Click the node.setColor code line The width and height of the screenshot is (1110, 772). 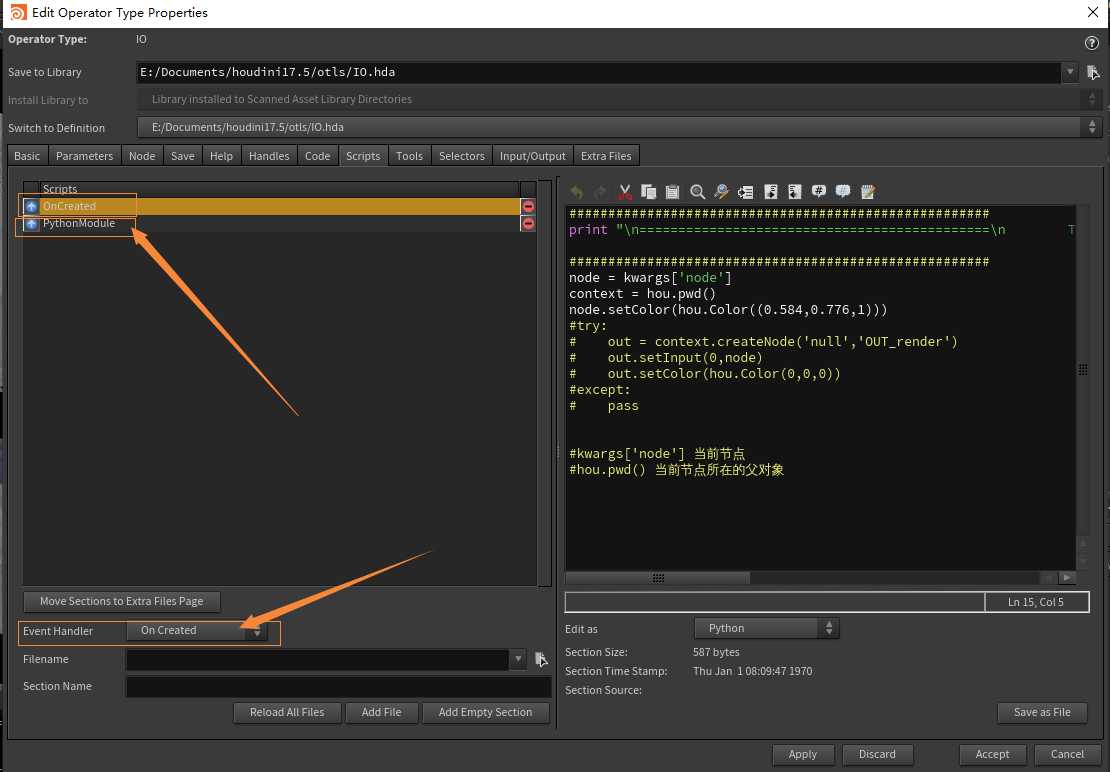728,309
